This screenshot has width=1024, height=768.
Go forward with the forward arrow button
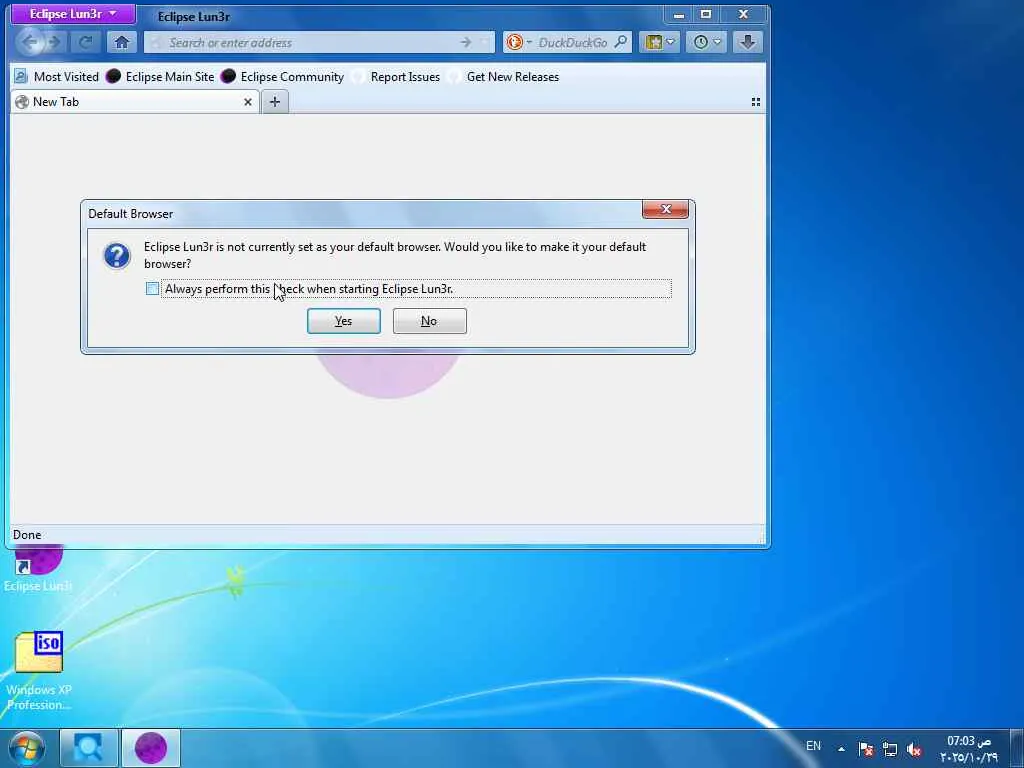click(x=56, y=42)
